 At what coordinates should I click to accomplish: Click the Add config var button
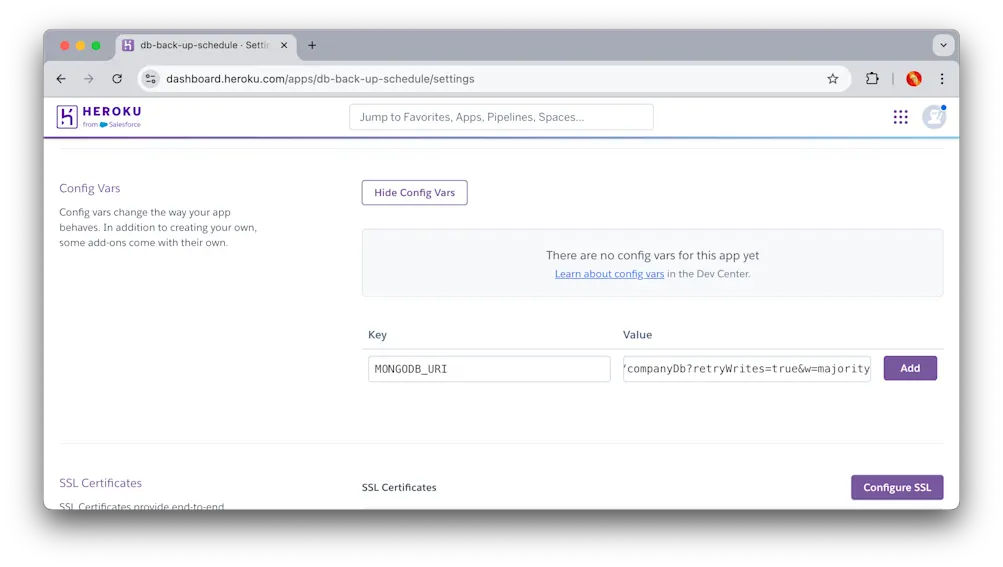click(910, 368)
